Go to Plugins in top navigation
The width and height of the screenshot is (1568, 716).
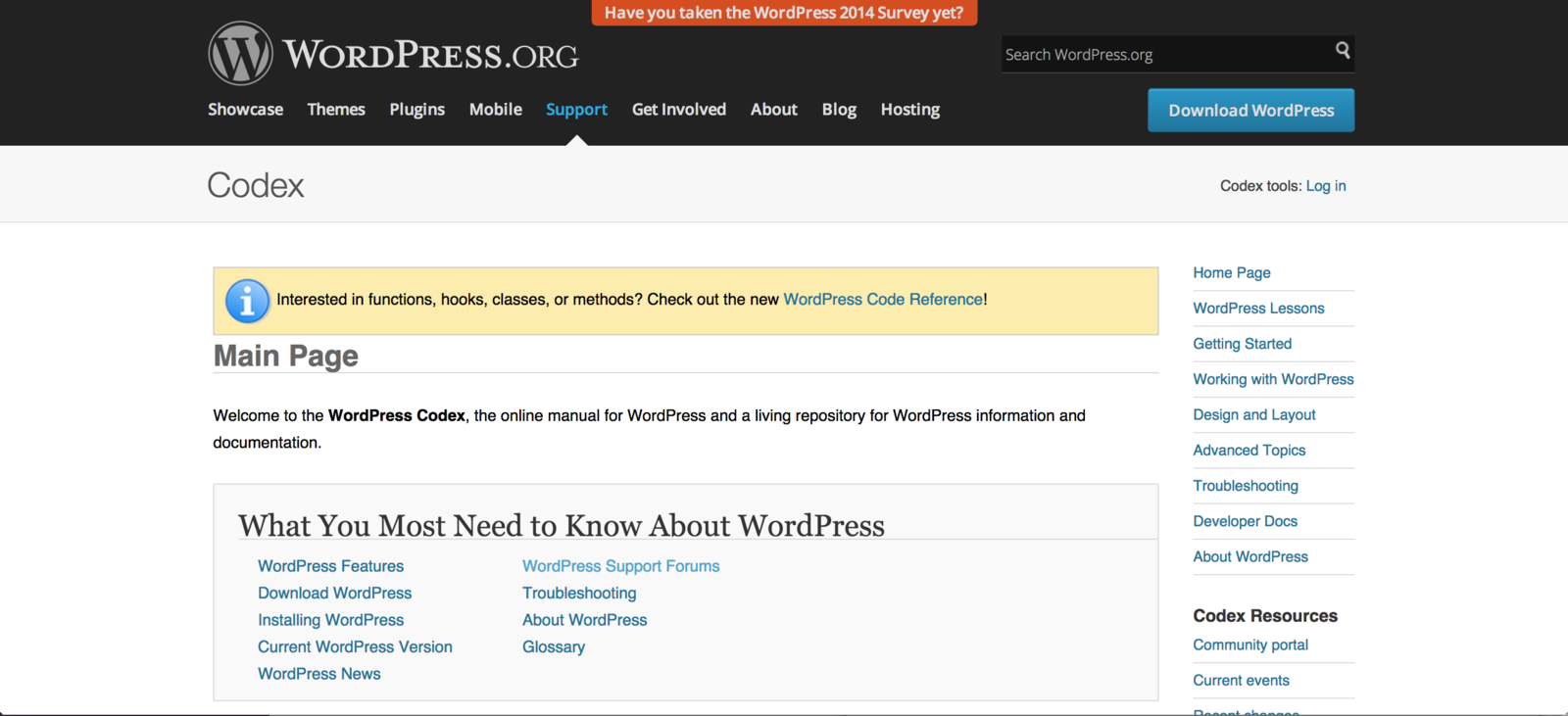coord(416,110)
